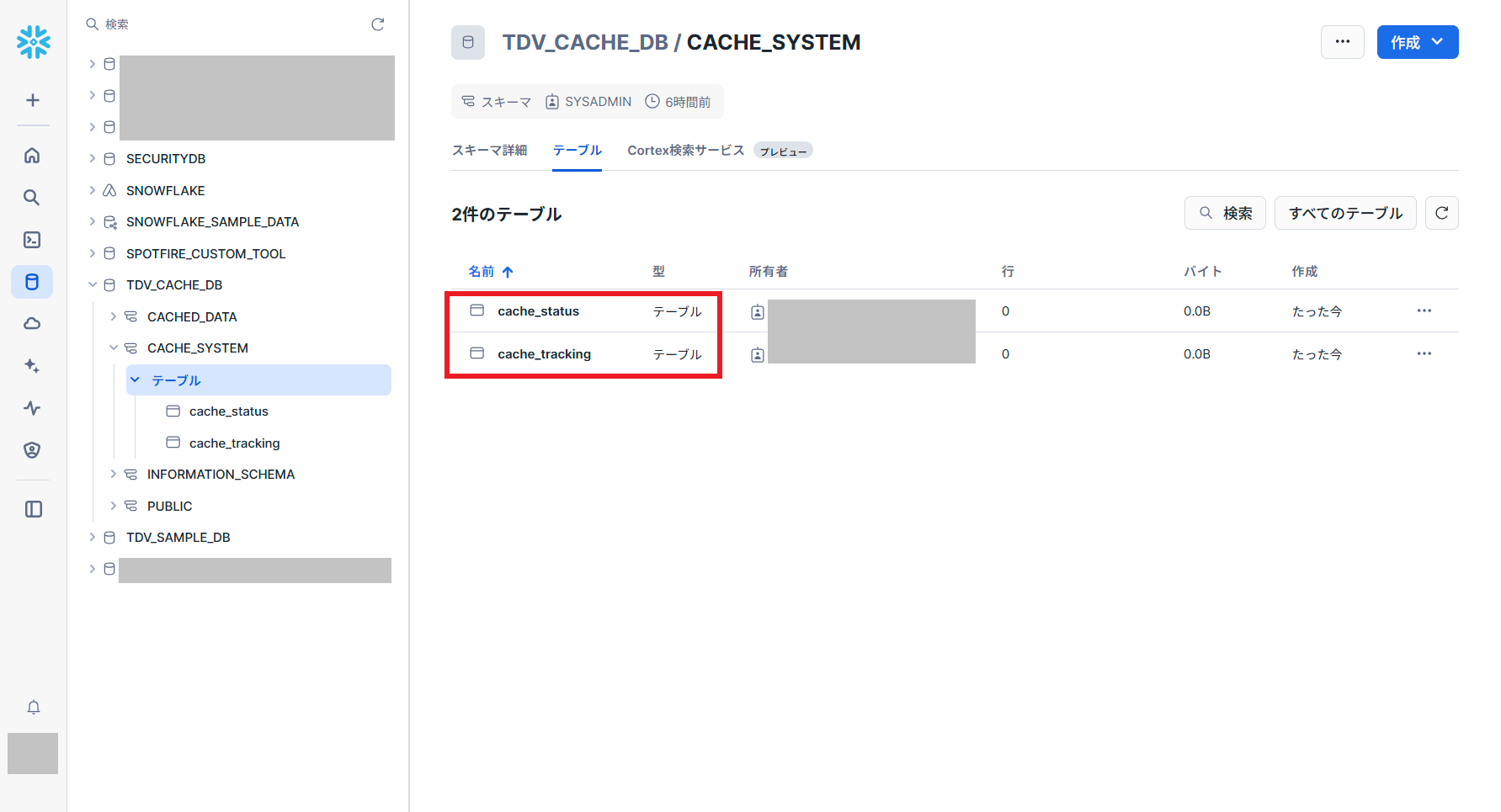Open the more options ellipsis next to Create

click(x=1343, y=42)
